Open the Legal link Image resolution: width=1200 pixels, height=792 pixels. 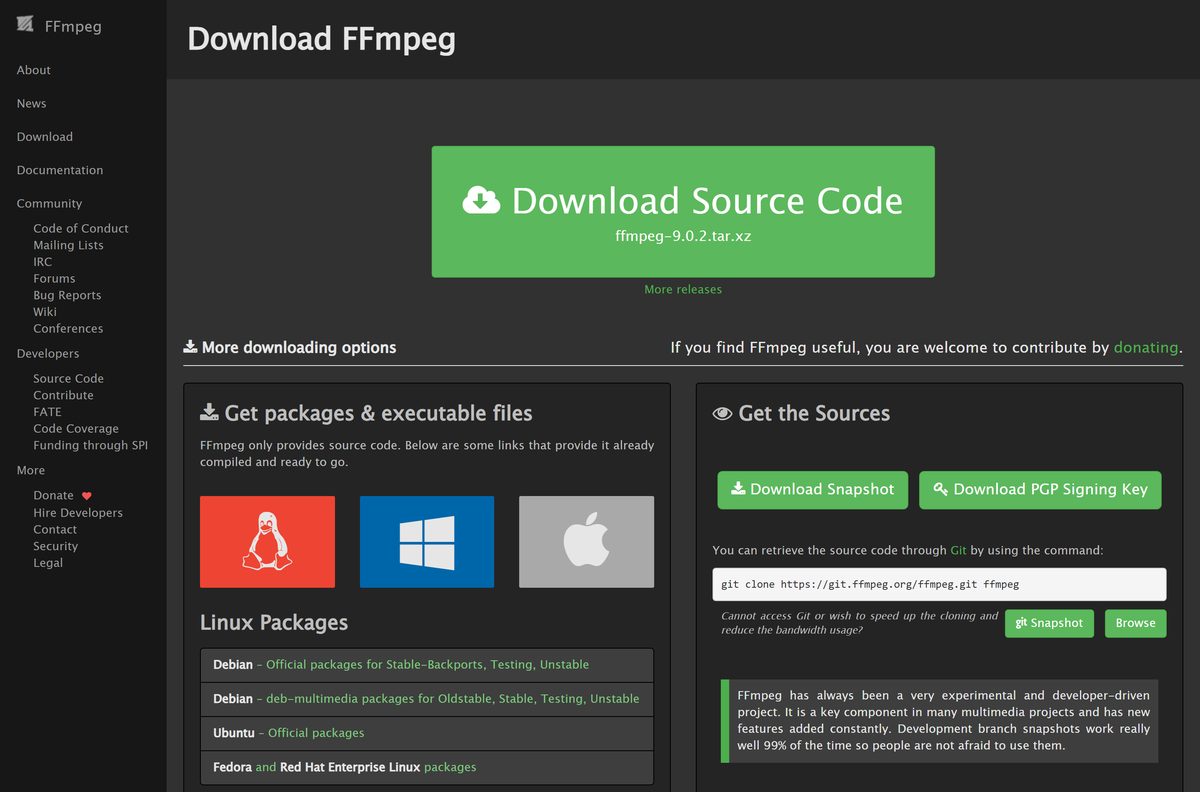click(x=48, y=562)
